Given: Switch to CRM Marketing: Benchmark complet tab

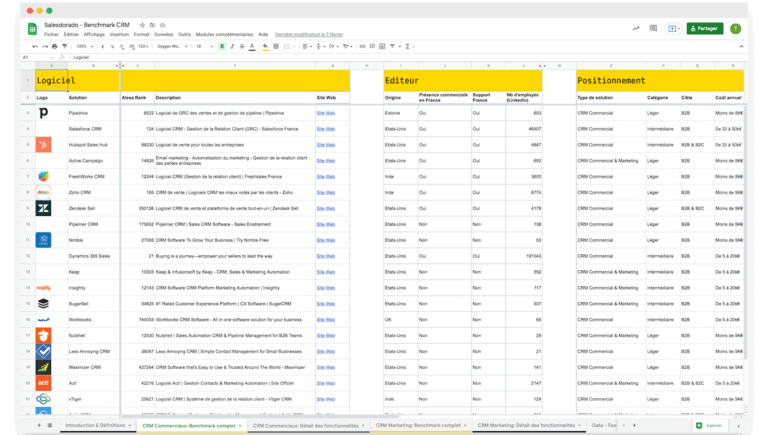Looking at the screenshot, I should point(420,425).
